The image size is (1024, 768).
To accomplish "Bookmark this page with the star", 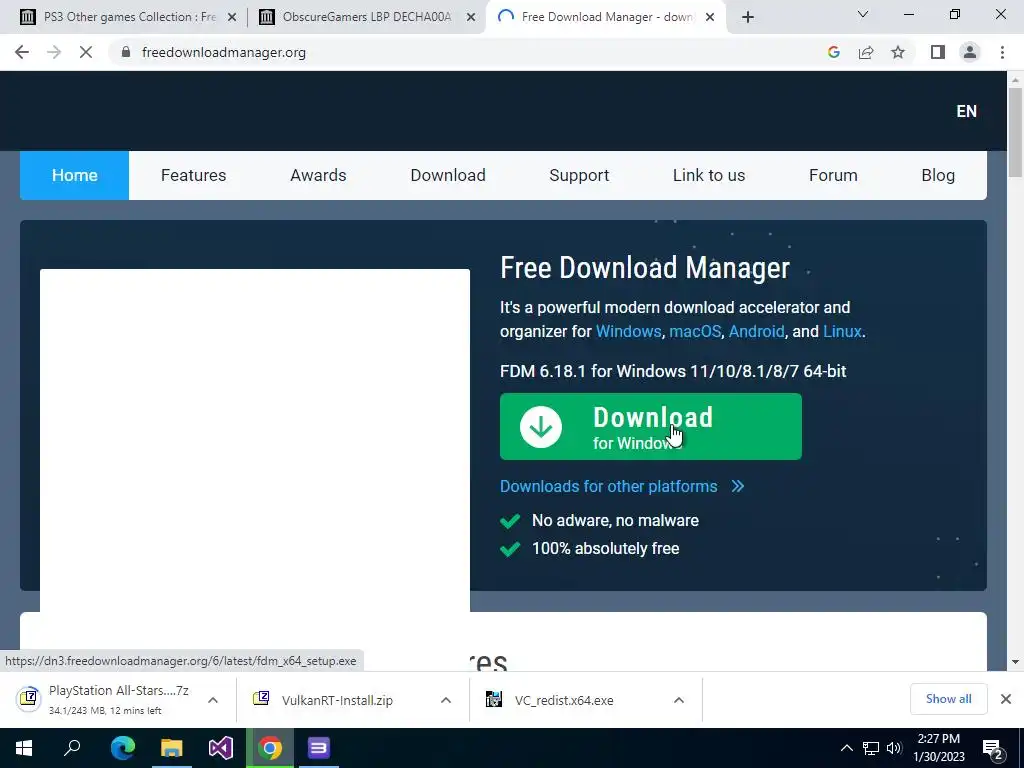I will click(898, 52).
